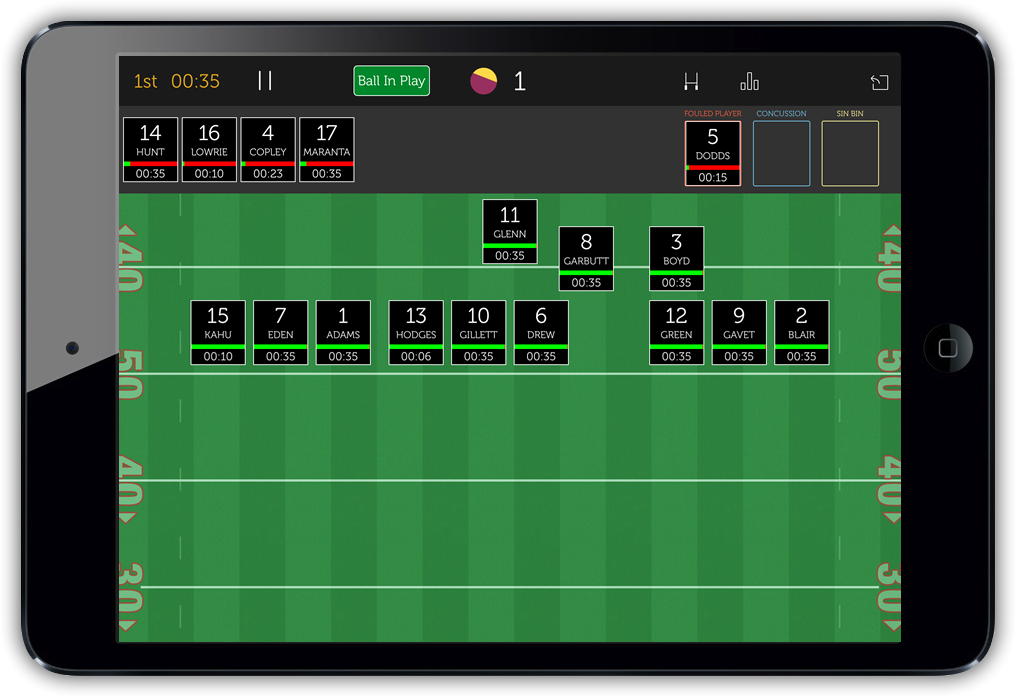Open the bar chart statistics icon
The width and height of the screenshot is (1016, 697).
(749, 82)
